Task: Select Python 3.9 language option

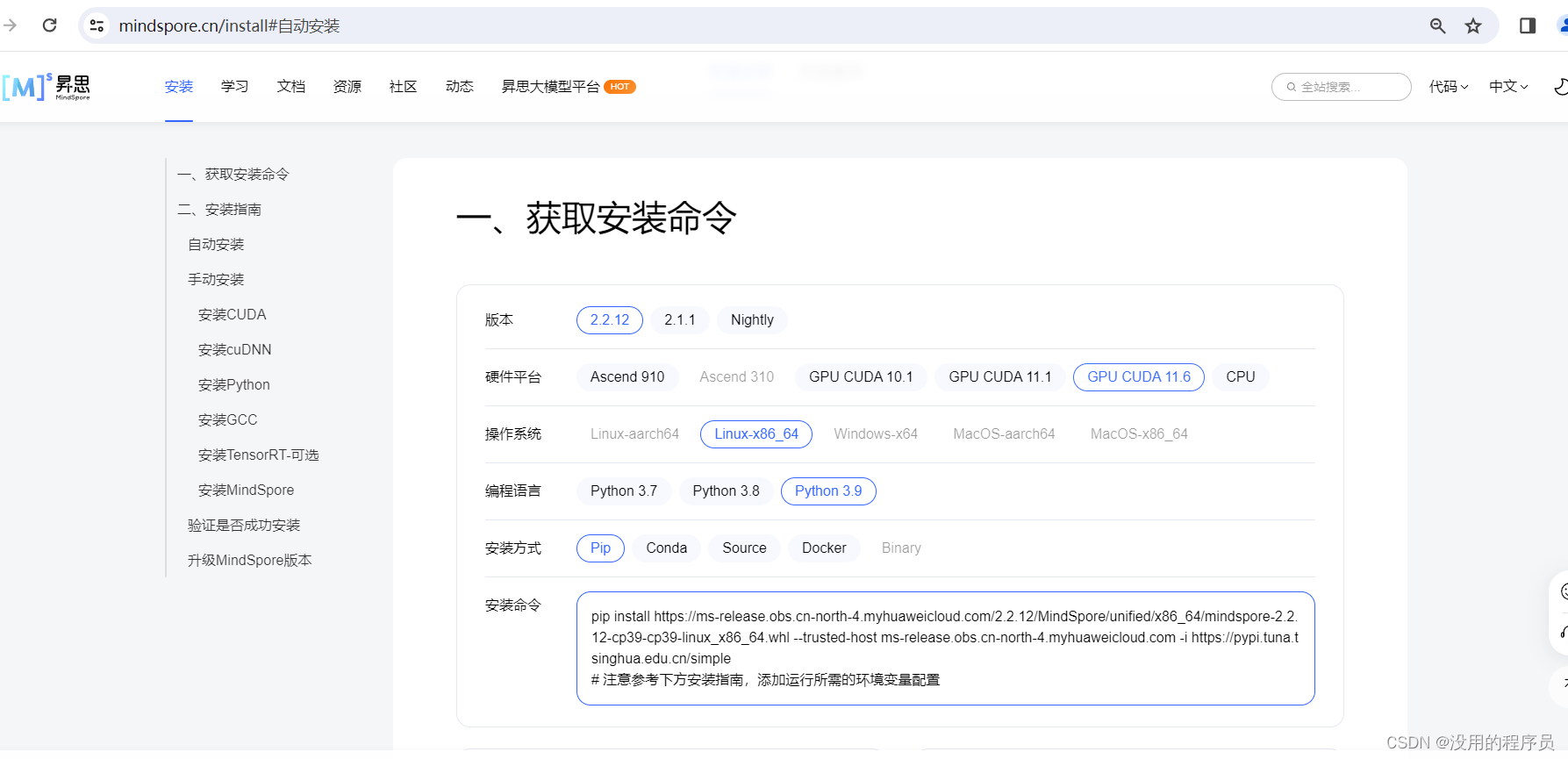Action: click(828, 491)
